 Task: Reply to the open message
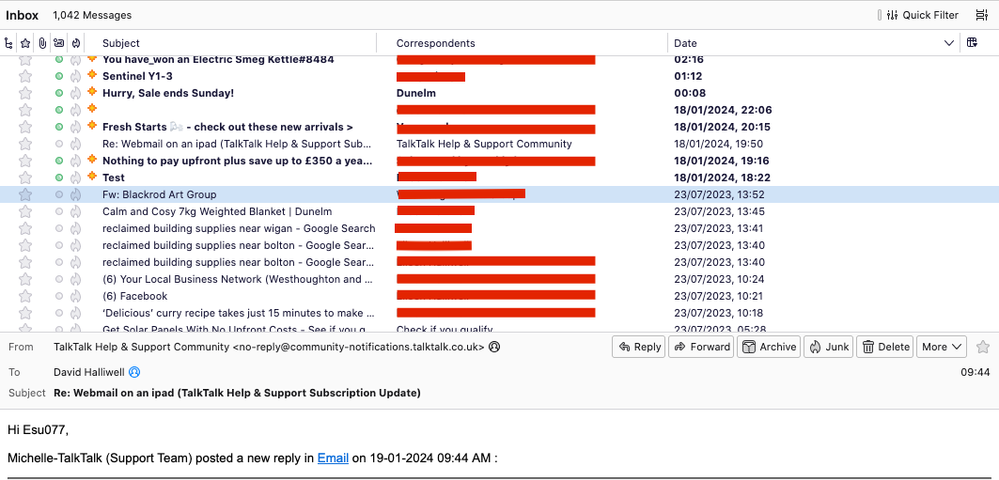click(639, 347)
